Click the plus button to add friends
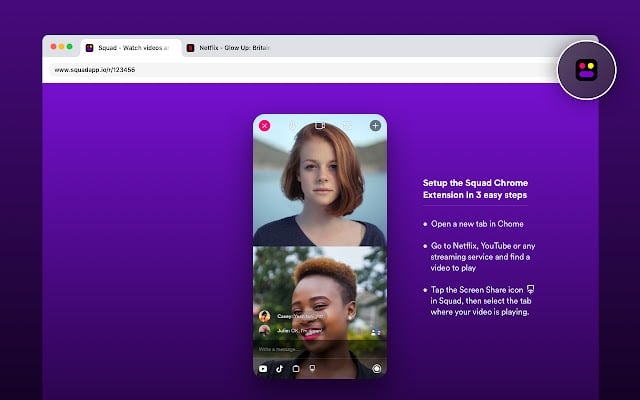This screenshot has height=400, width=640. 375,126
